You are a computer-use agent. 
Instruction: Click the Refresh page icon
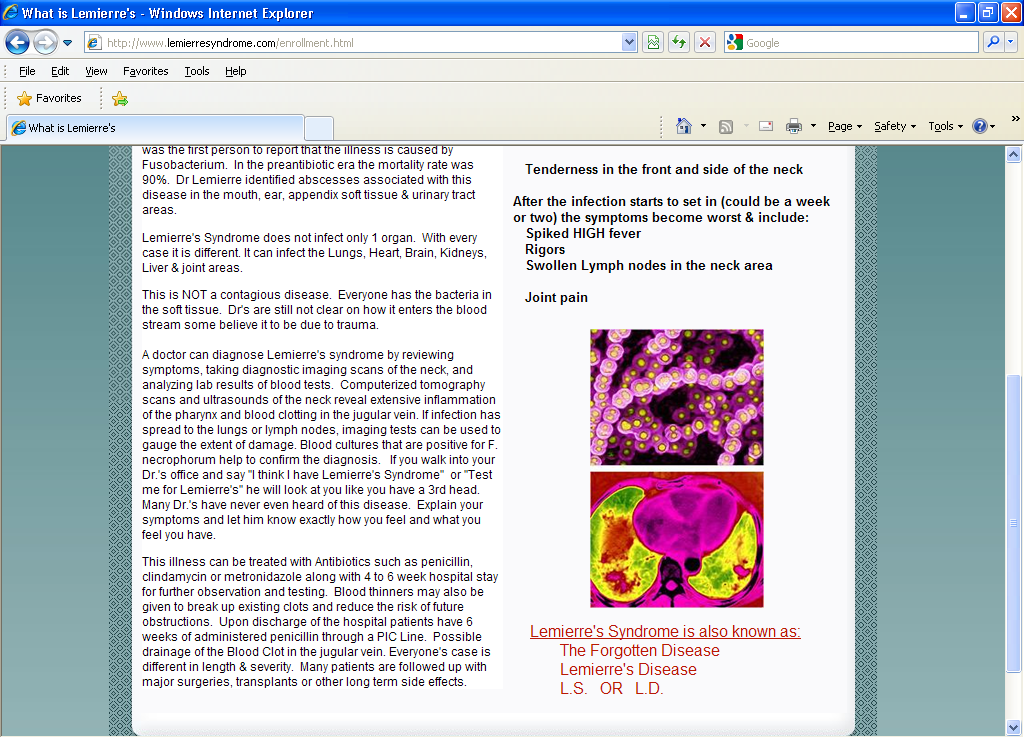tap(679, 43)
